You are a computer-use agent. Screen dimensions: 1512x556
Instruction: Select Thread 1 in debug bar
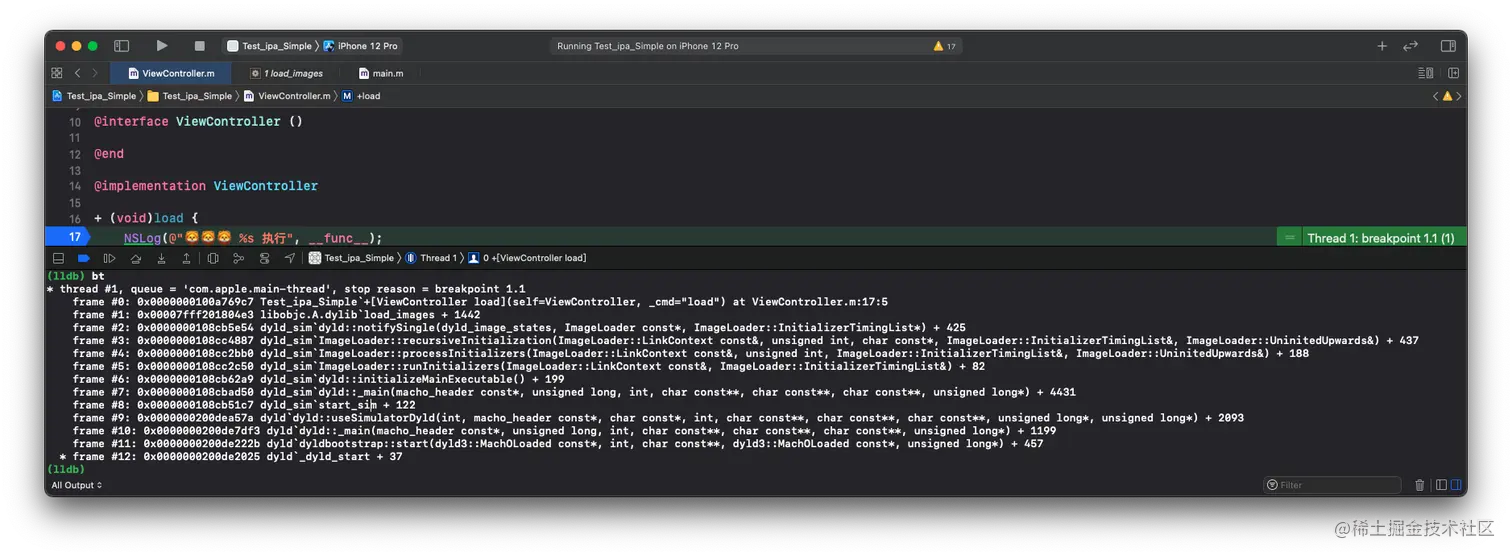tap(432, 258)
